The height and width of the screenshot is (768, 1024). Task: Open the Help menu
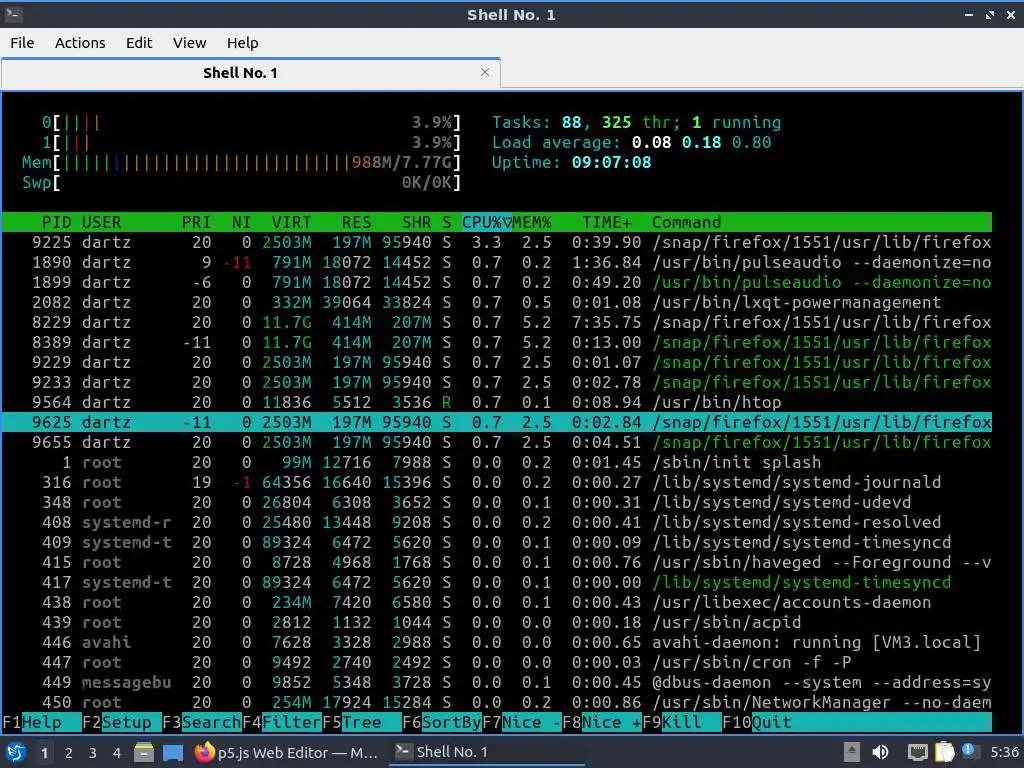click(x=243, y=42)
